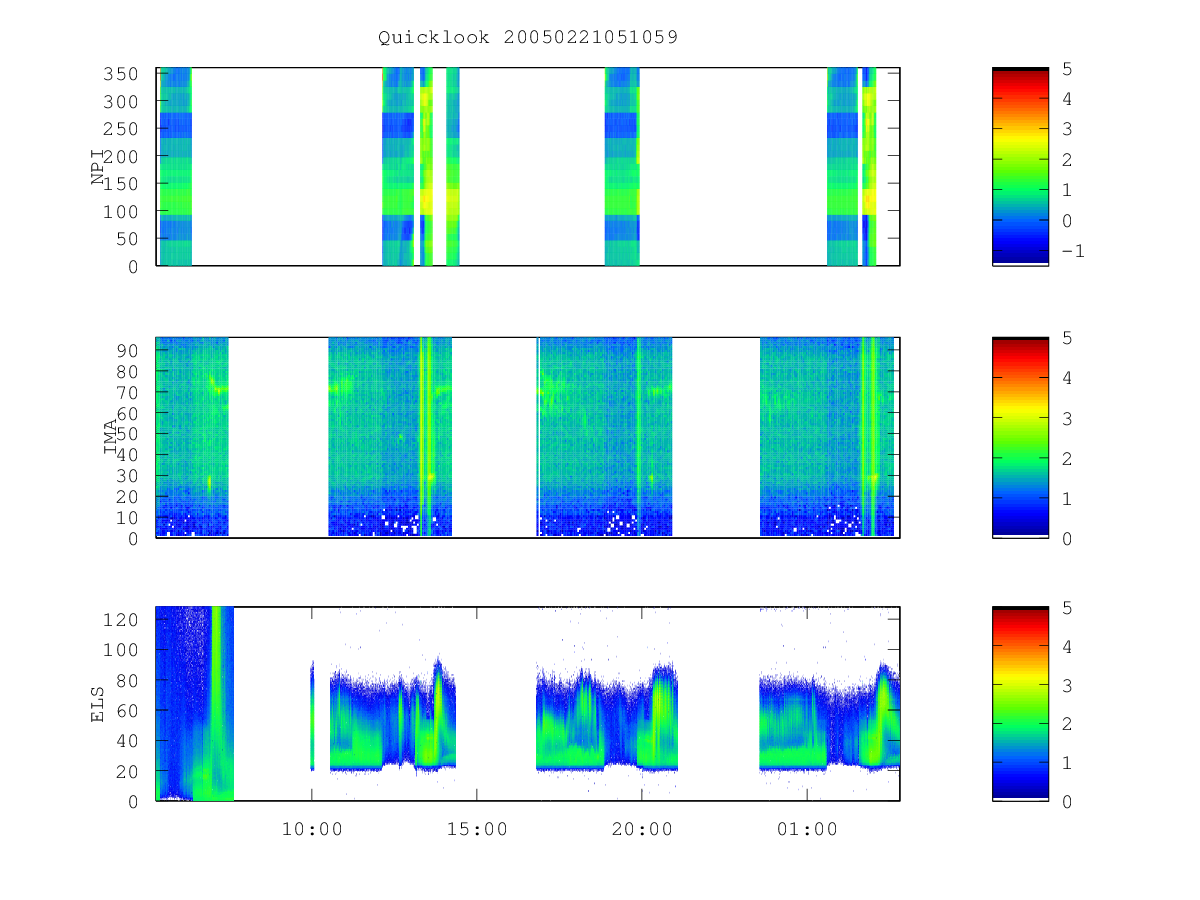The image size is (1200, 900).
Task: Click the NPI panel color scale bar
Action: coord(1020,166)
